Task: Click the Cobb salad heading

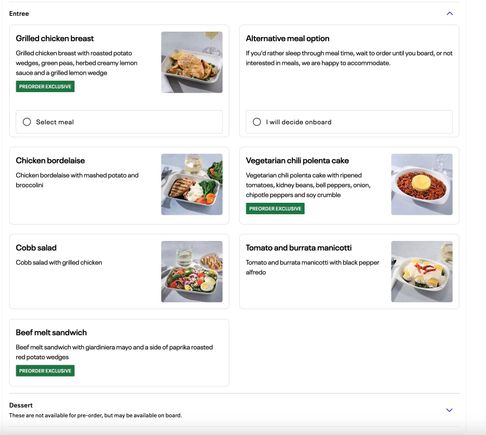Action: [36, 248]
